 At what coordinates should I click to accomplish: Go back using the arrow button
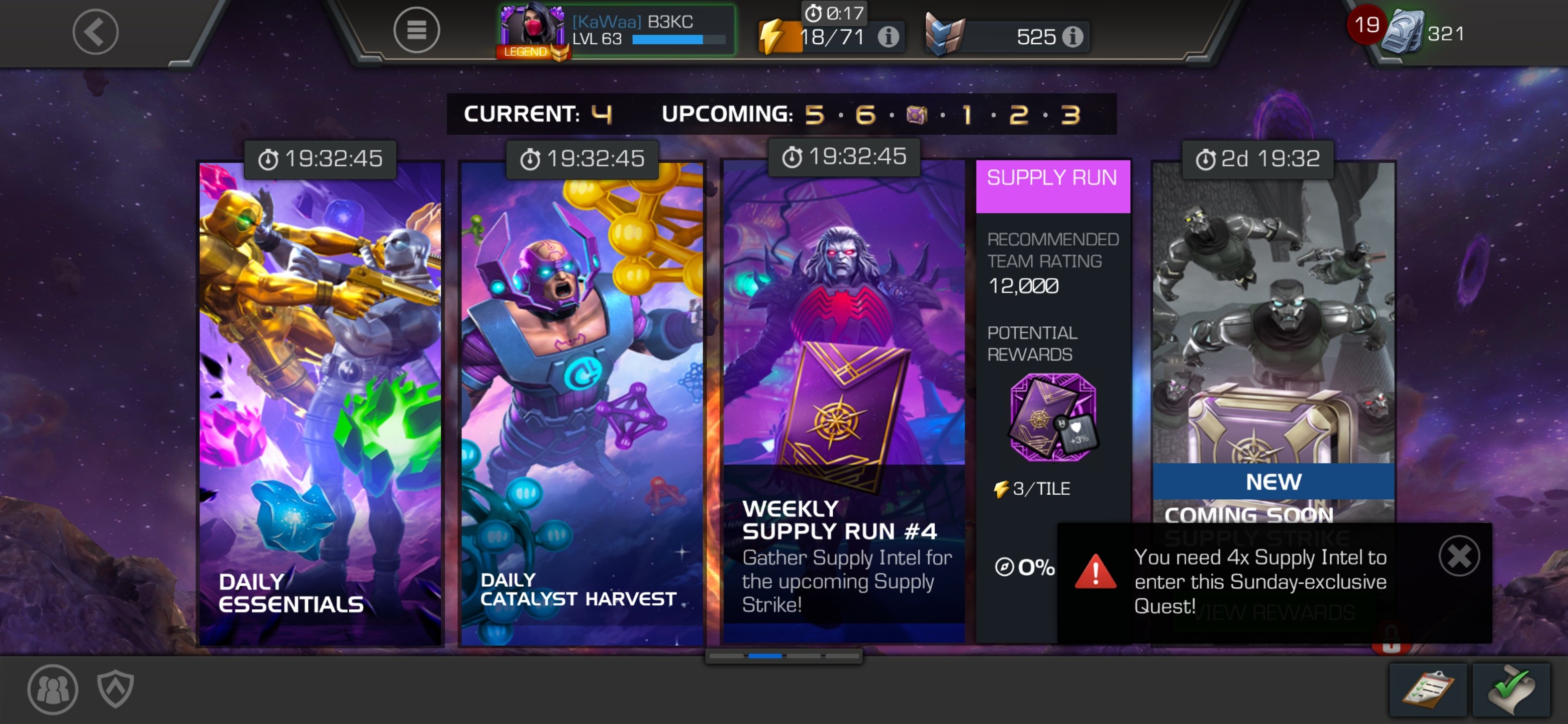[95, 32]
